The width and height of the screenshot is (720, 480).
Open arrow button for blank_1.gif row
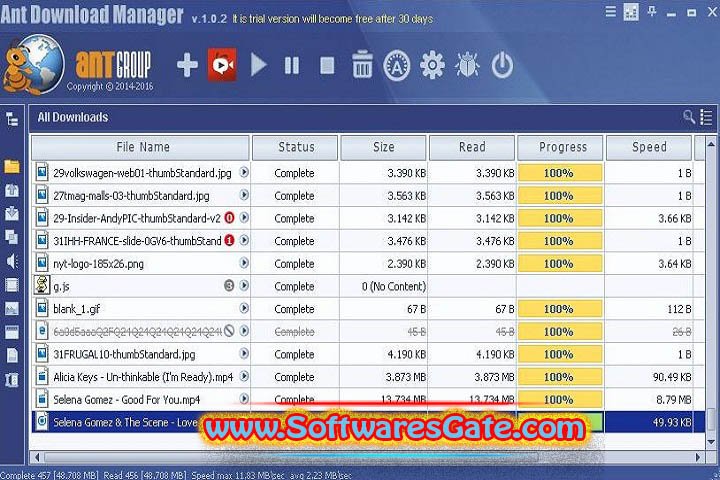[244, 308]
